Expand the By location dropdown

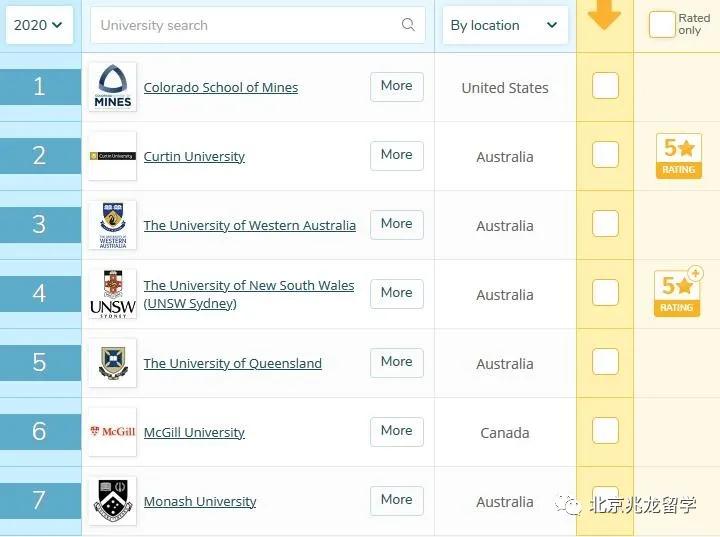(504, 25)
